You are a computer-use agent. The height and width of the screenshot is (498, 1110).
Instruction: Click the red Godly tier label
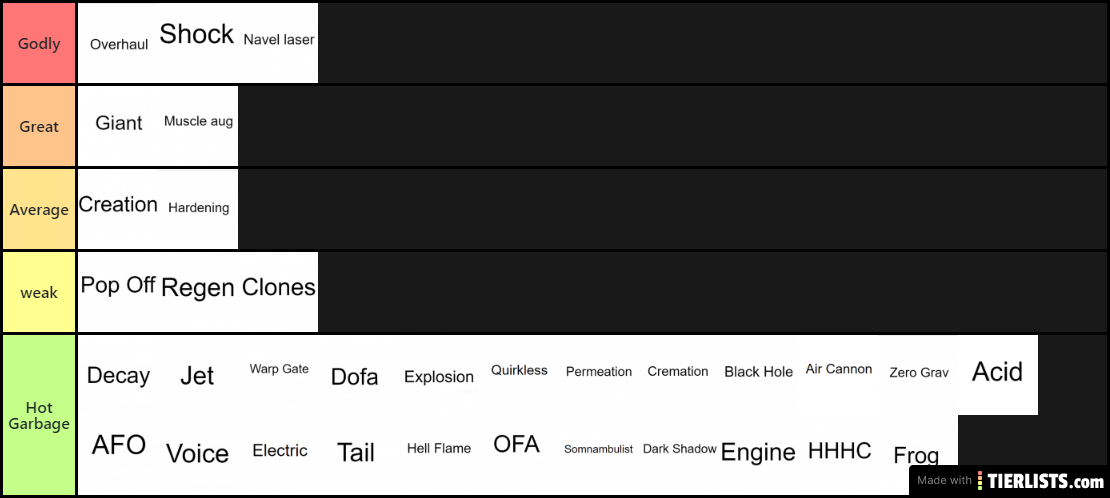[38, 43]
